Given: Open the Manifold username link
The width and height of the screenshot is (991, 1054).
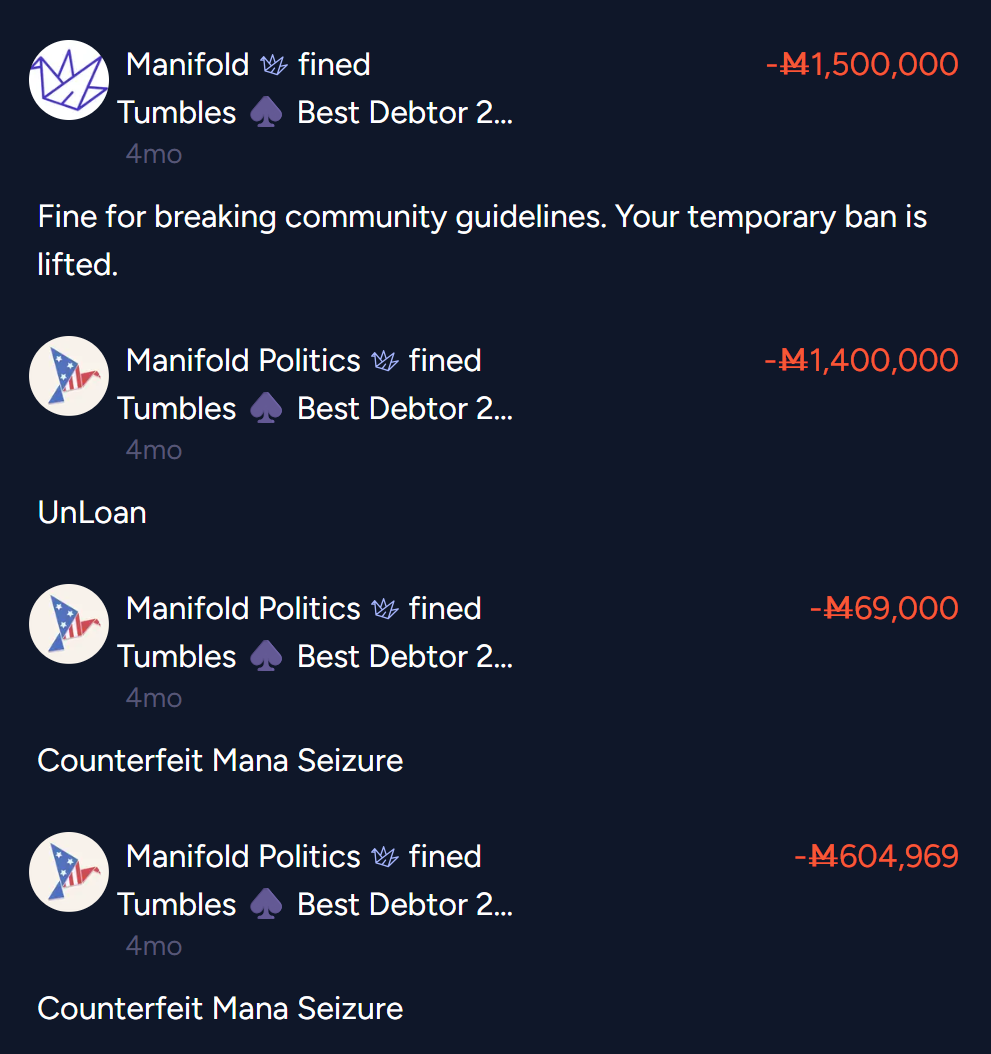Looking at the screenshot, I should (x=188, y=65).
